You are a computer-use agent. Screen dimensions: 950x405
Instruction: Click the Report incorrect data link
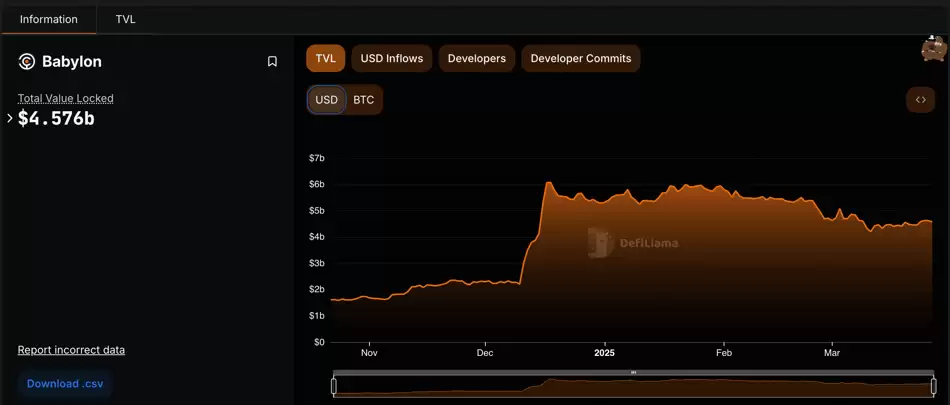pos(71,350)
